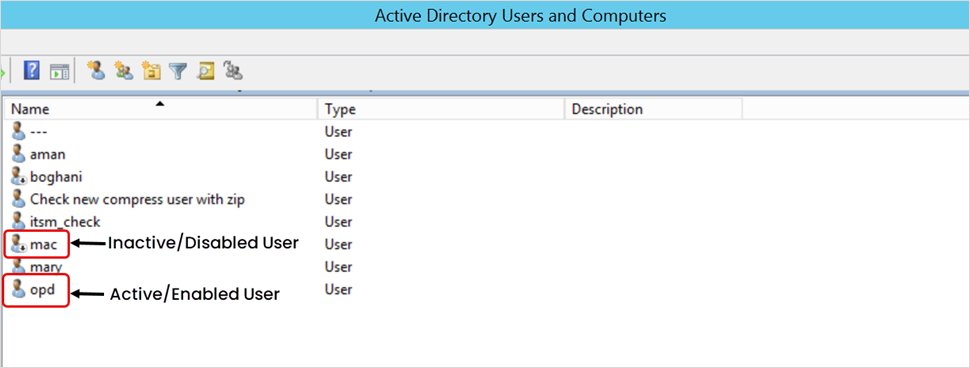Select 'Check new compress user with zip'
The height and width of the screenshot is (368, 970).
point(137,199)
